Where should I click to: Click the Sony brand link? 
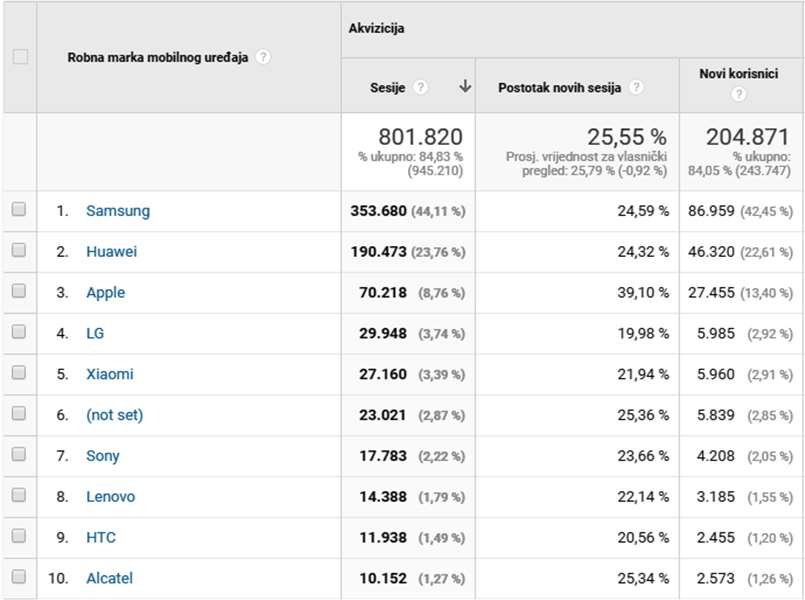pyautogui.click(x=102, y=456)
